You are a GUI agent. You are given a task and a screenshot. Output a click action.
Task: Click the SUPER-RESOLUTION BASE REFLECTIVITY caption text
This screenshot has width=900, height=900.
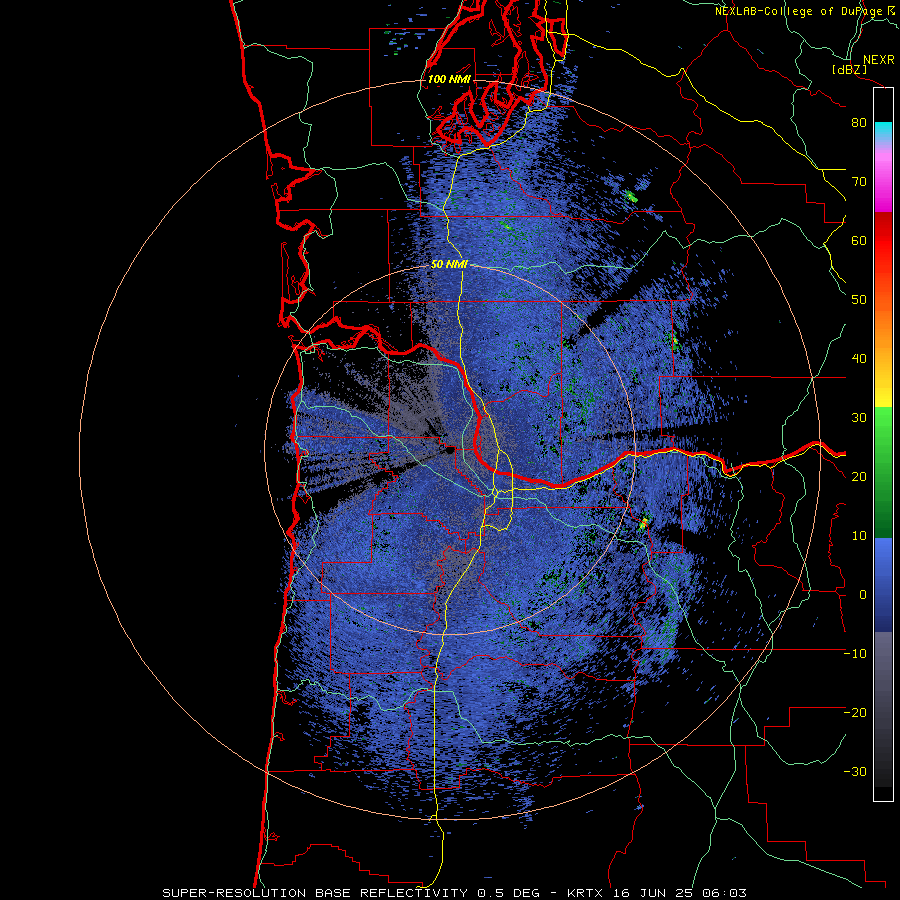pos(315,893)
